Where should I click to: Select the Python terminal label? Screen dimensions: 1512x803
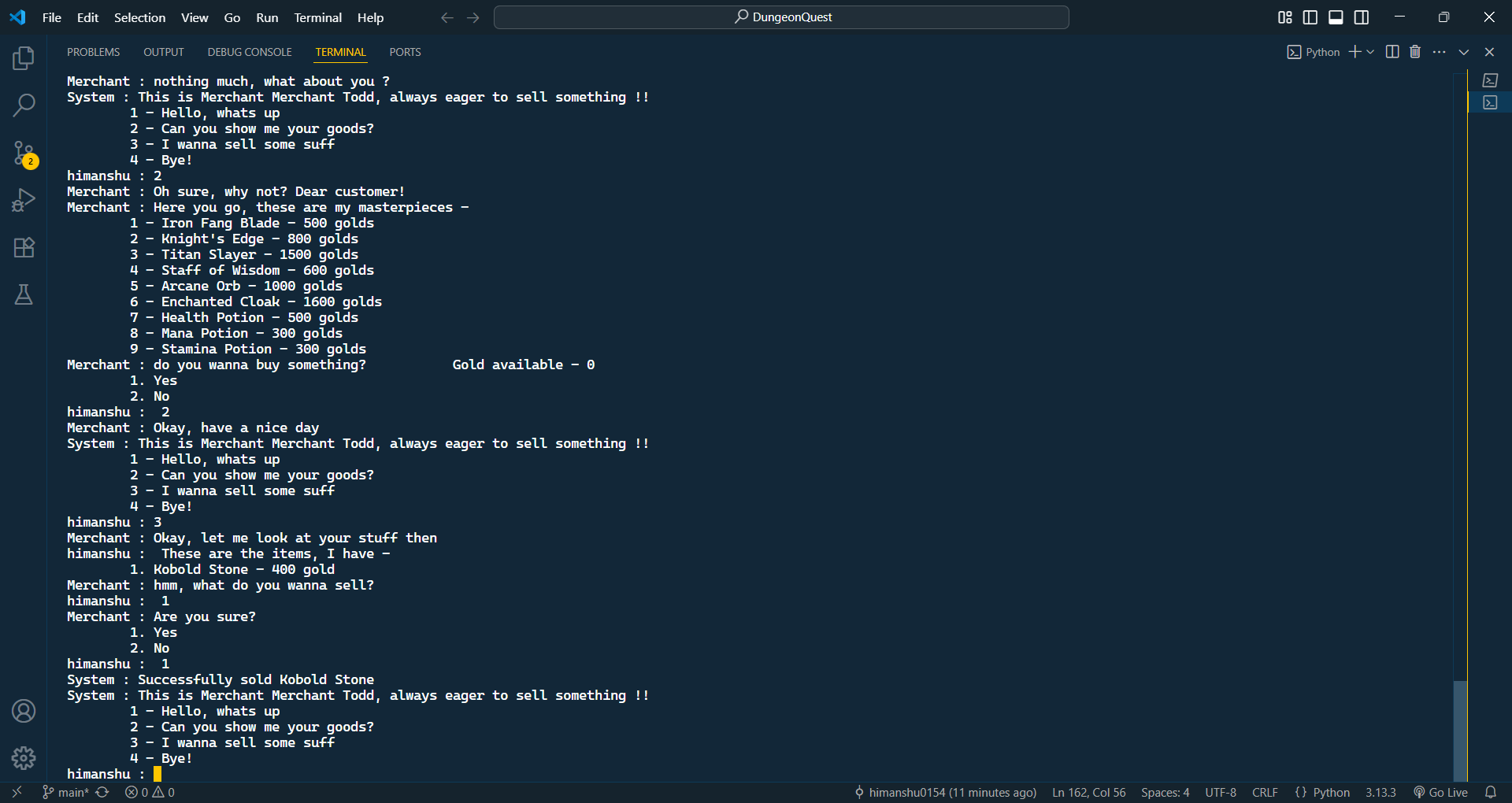(1314, 52)
